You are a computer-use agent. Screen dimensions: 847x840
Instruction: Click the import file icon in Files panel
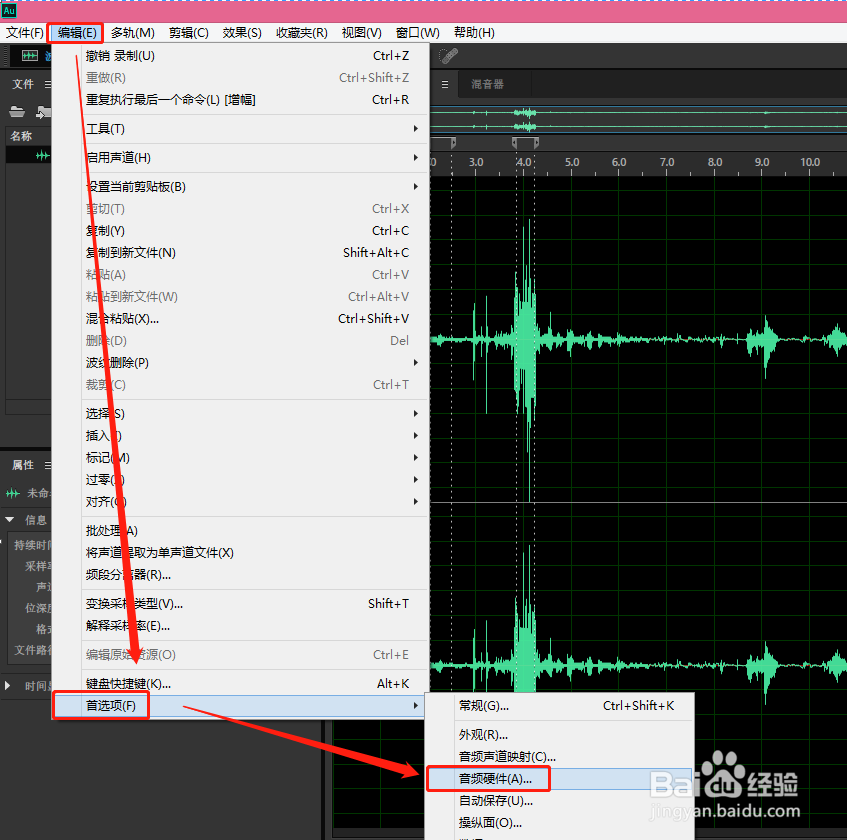[43, 112]
